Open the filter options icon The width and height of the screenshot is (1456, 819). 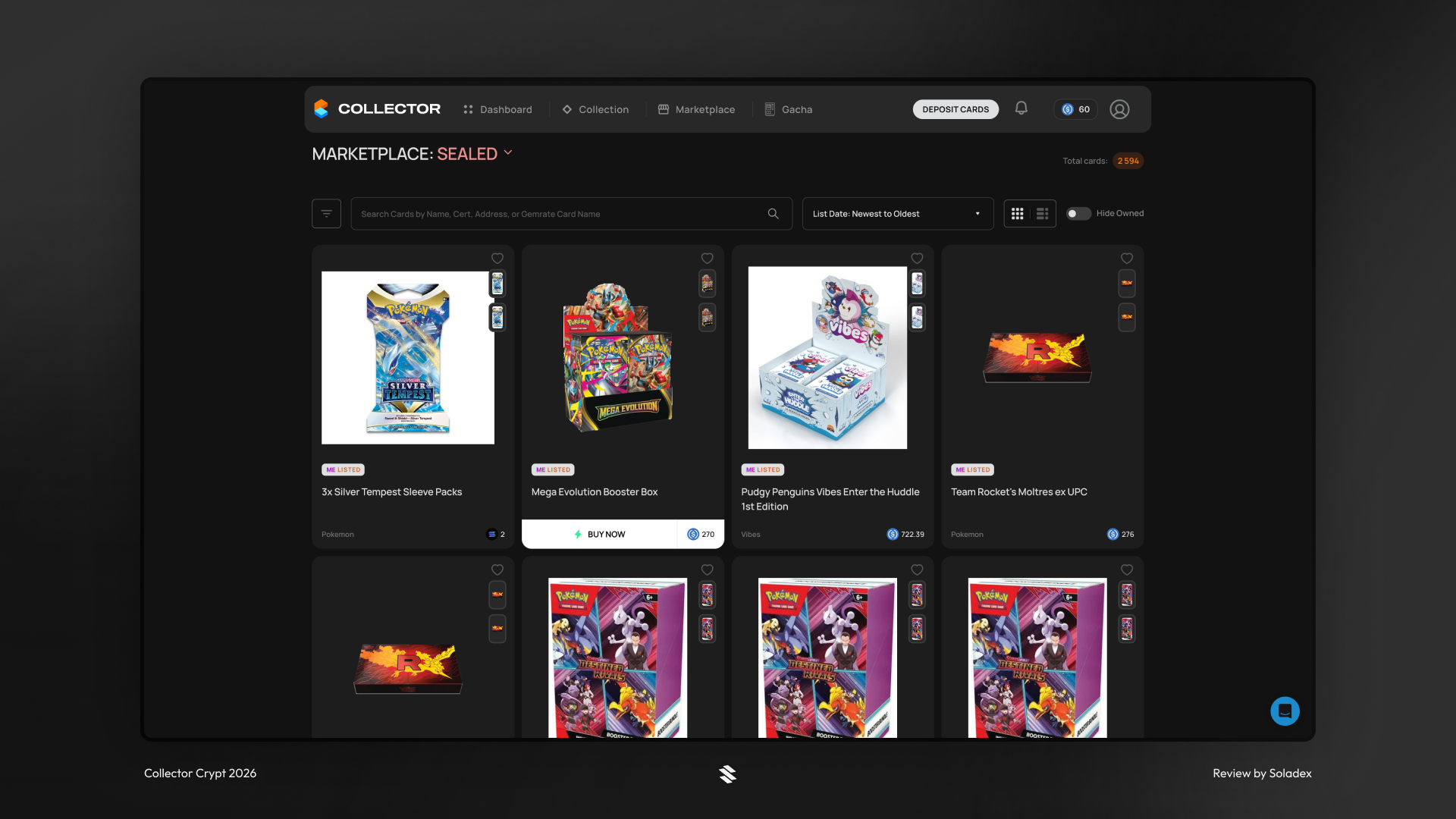326,214
